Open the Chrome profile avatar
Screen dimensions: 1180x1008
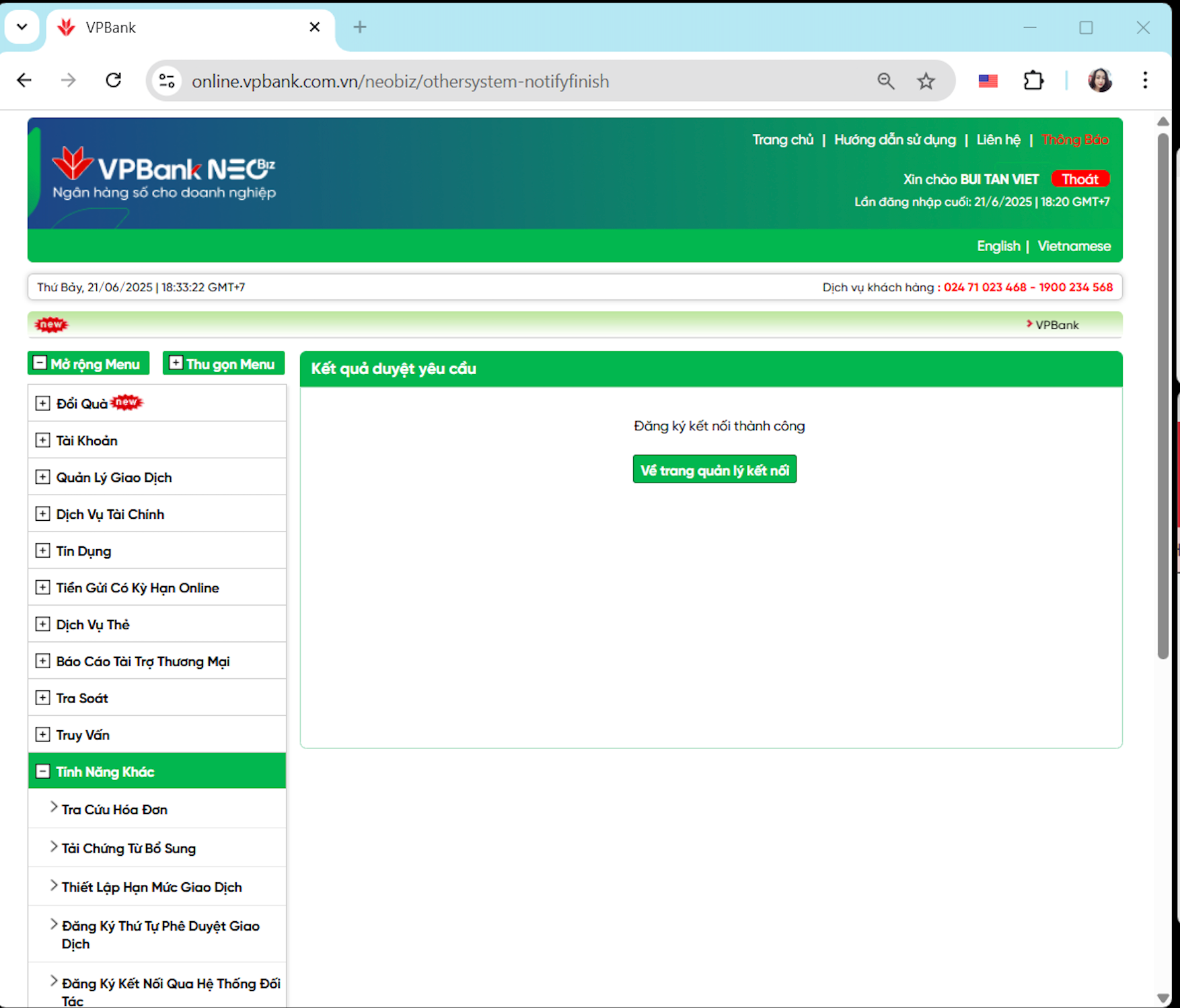1099,81
